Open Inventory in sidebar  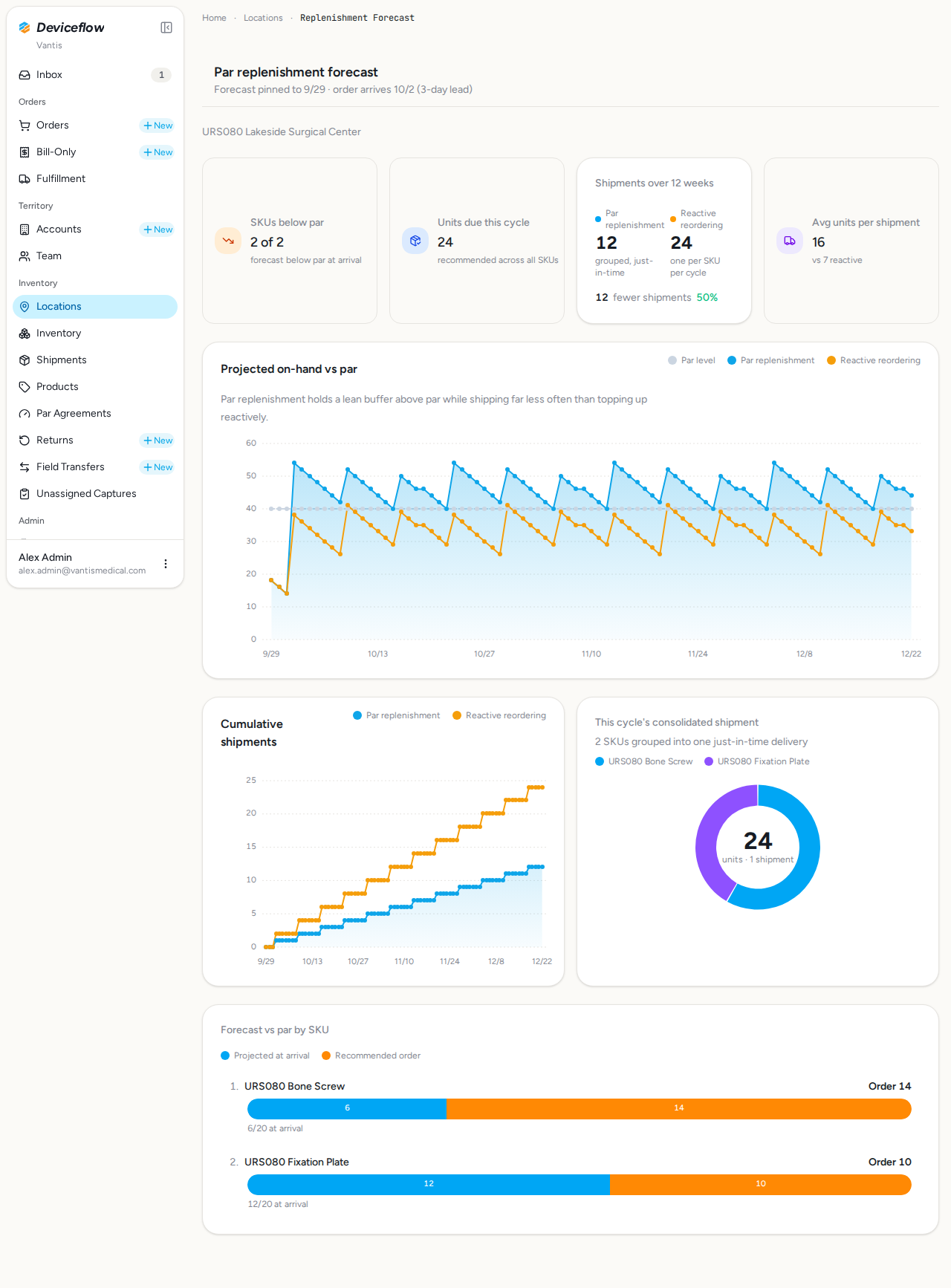[x=95, y=334]
